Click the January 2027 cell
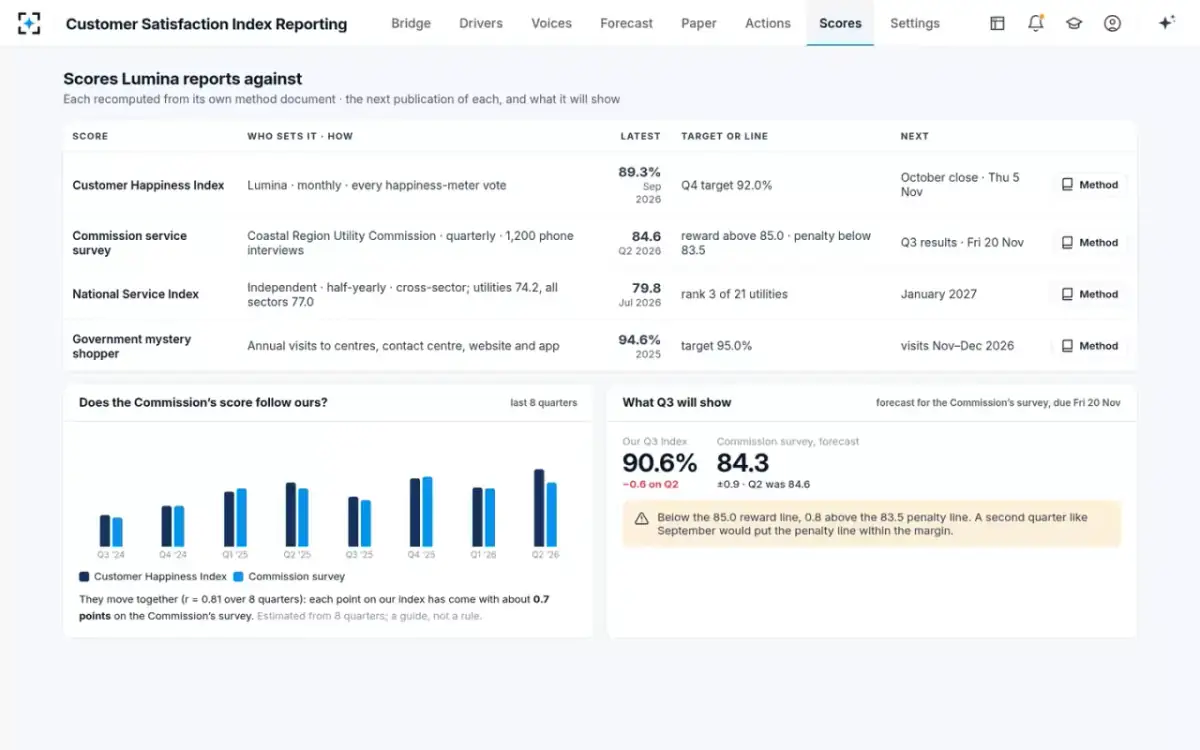 (941, 295)
